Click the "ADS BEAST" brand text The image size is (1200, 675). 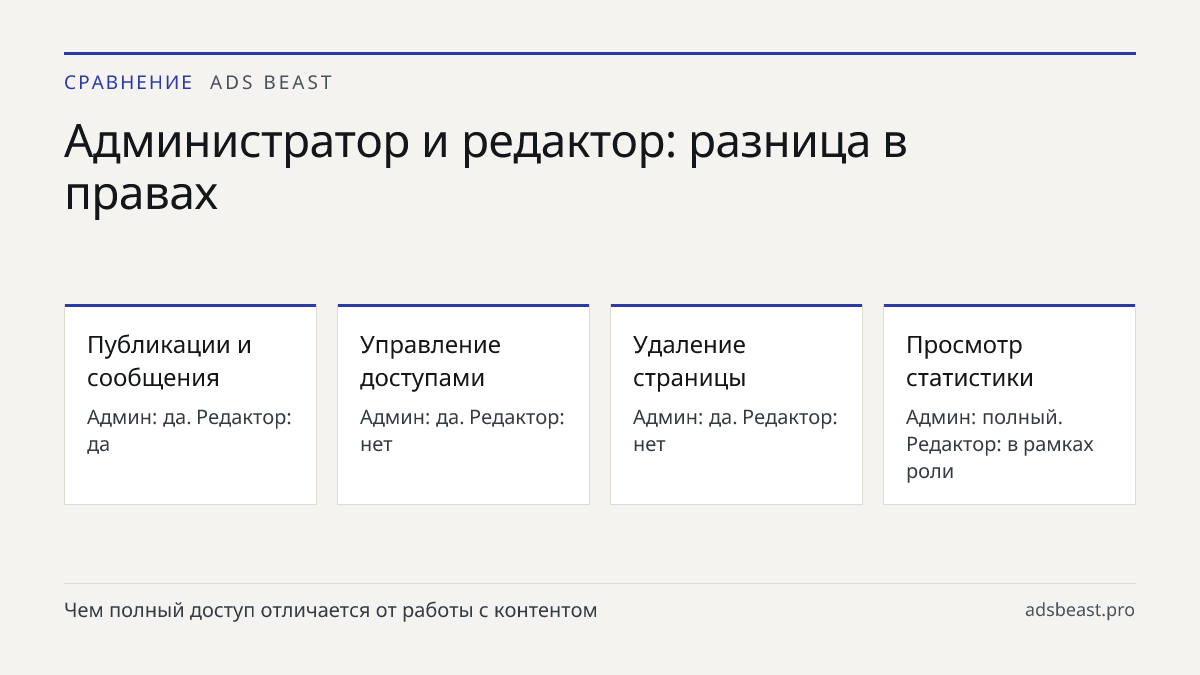[x=271, y=83]
